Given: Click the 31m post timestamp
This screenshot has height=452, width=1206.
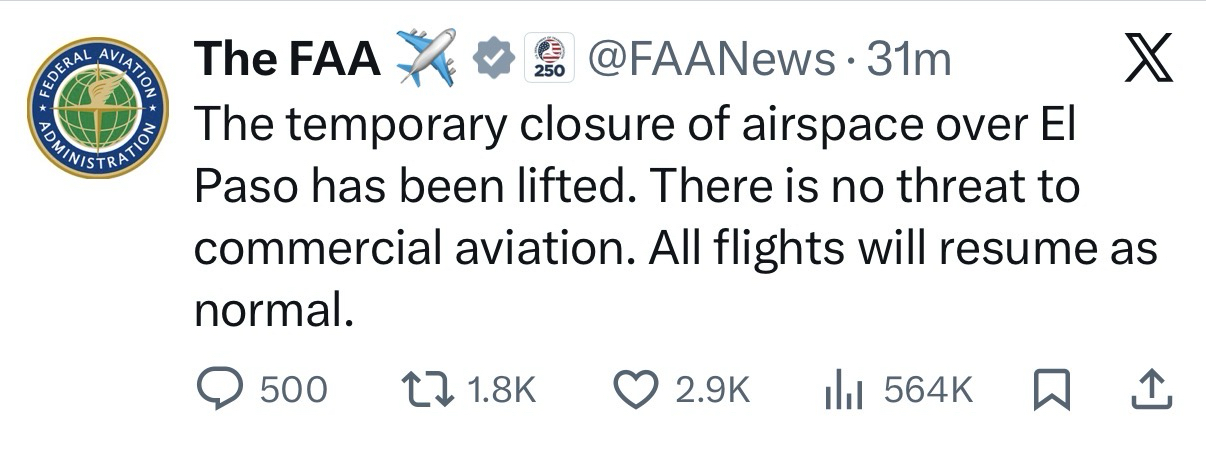Looking at the screenshot, I should (x=908, y=61).
